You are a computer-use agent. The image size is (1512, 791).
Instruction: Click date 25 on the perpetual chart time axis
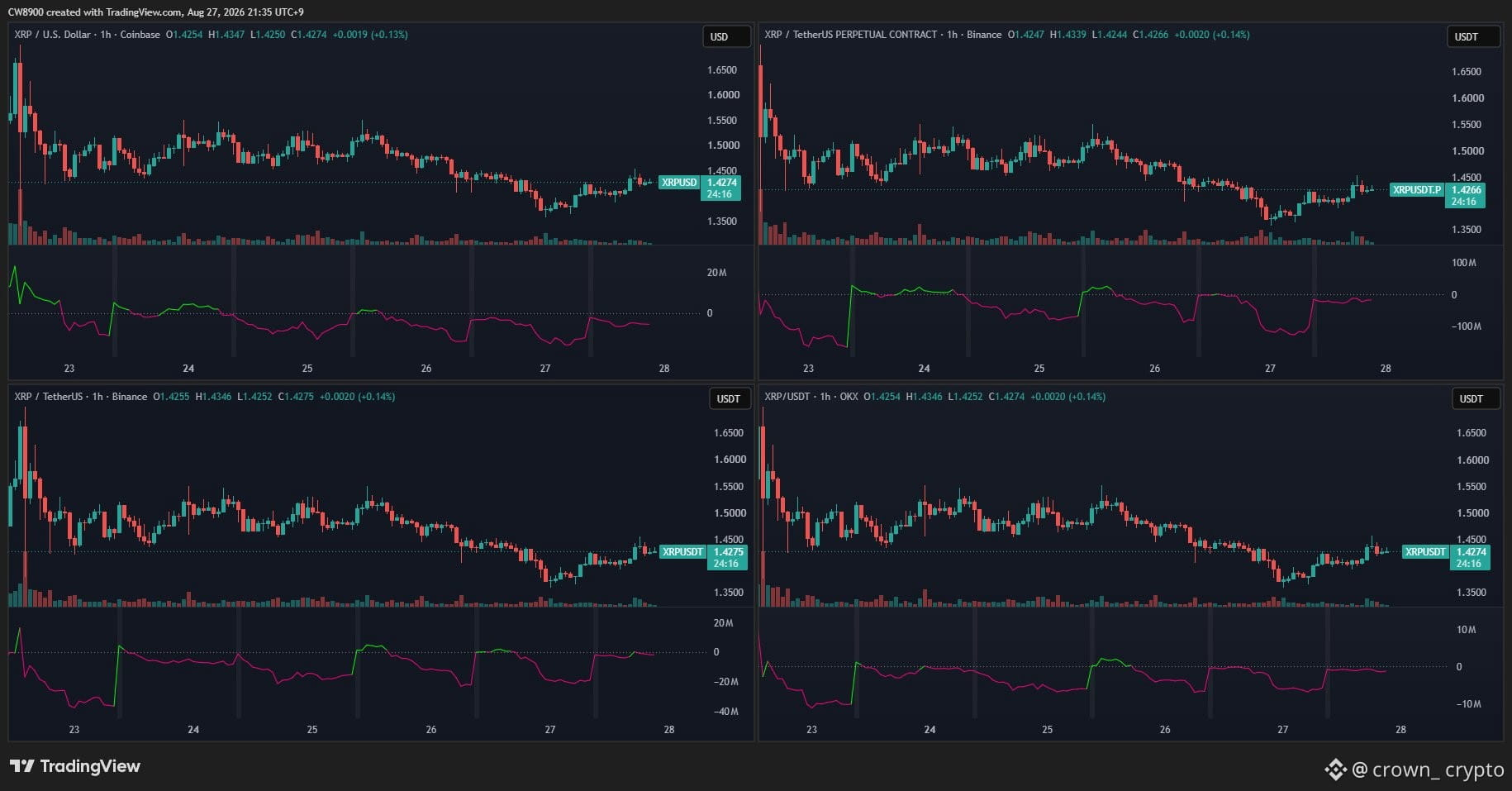click(x=1039, y=369)
